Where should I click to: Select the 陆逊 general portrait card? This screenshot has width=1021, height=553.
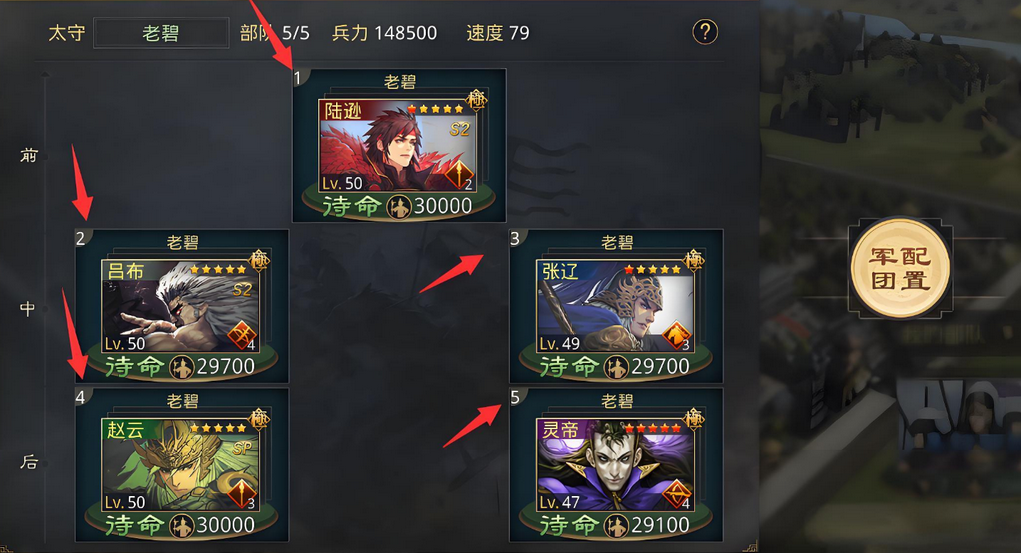(x=397, y=145)
